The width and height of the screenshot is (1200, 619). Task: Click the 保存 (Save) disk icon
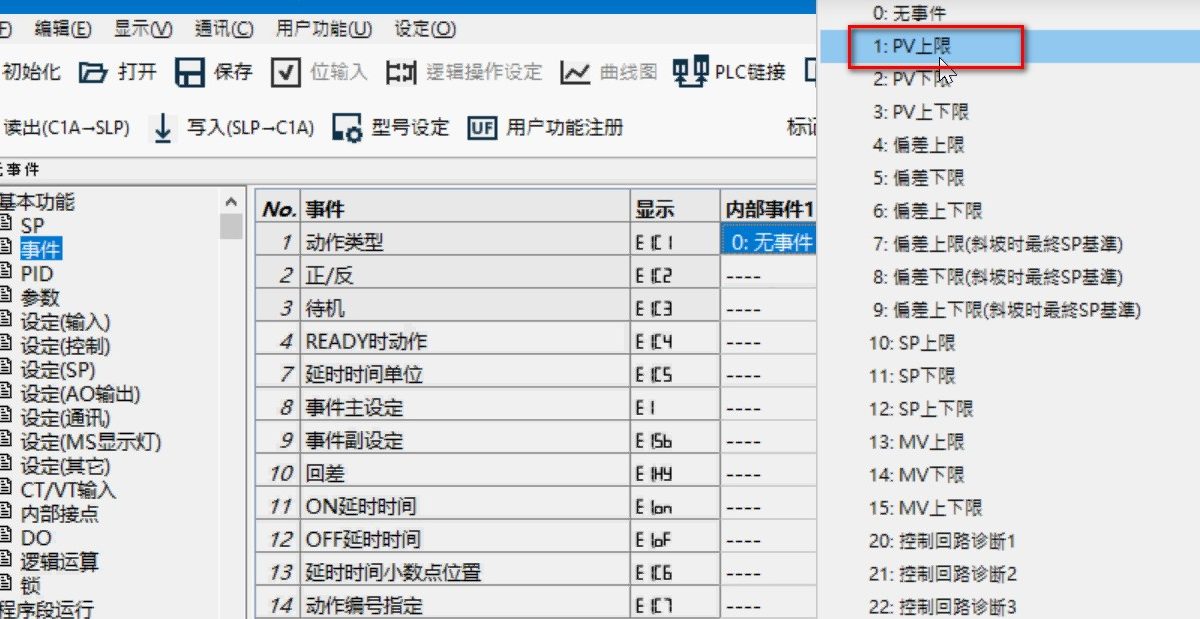click(190, 72)
